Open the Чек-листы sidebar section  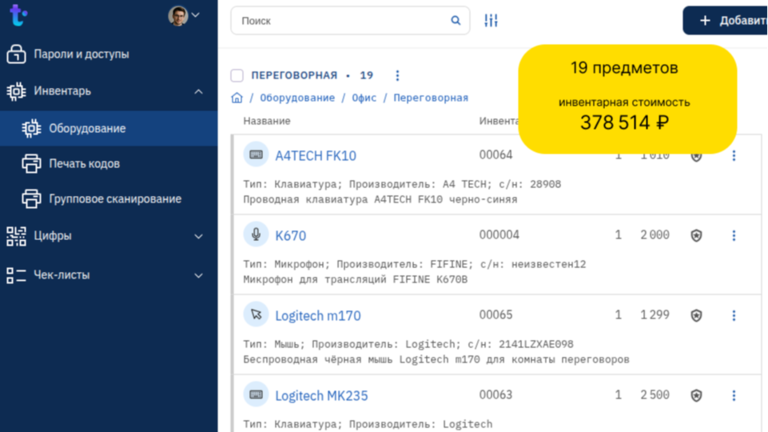coord(62,275)
